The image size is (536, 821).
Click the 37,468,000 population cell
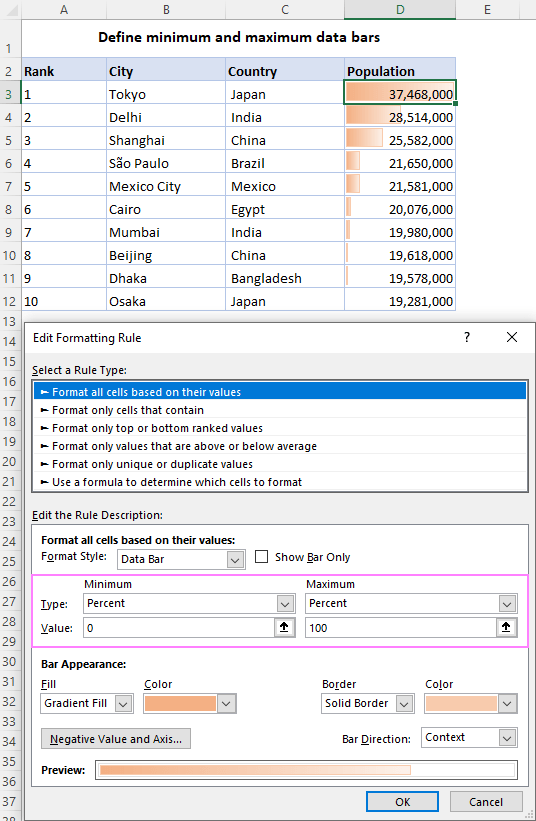pyautogui.click(x=400, y=94)
